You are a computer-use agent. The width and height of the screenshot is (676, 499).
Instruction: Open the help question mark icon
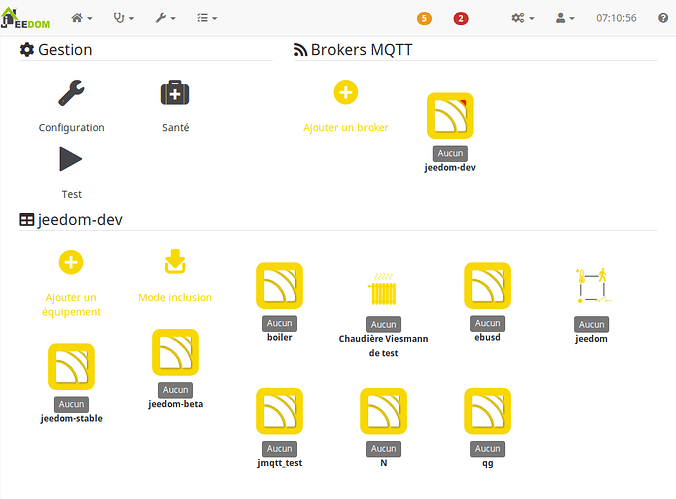coord(663,18)
